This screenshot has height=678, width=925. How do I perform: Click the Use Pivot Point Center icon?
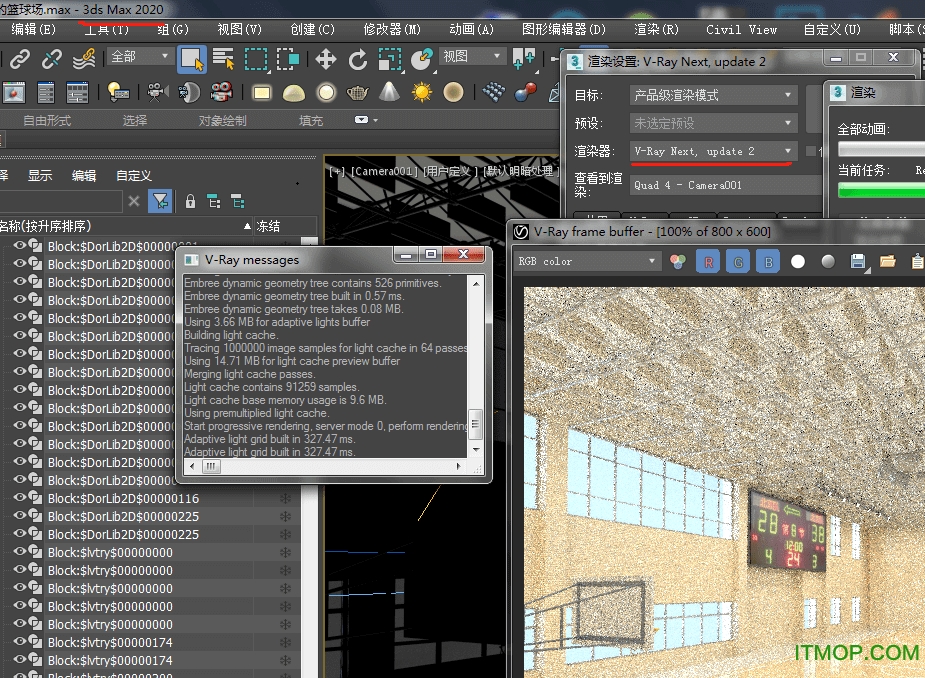click(x=523, y=59)
